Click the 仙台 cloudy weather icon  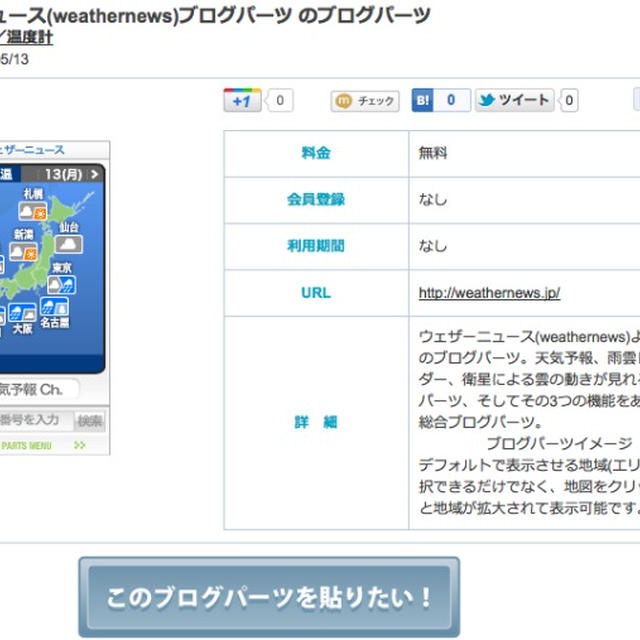tap(69, 244)
